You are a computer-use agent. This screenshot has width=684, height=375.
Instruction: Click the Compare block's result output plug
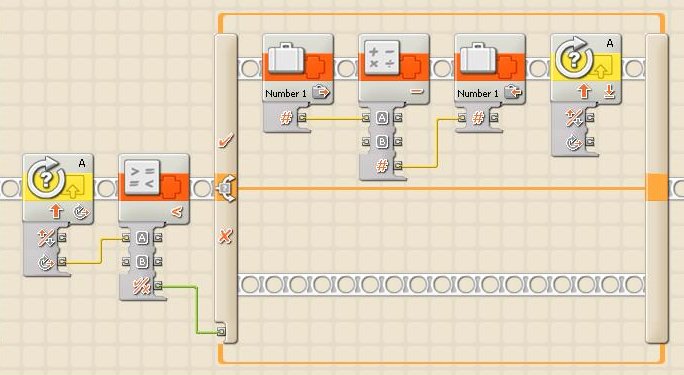click(158, 286)
